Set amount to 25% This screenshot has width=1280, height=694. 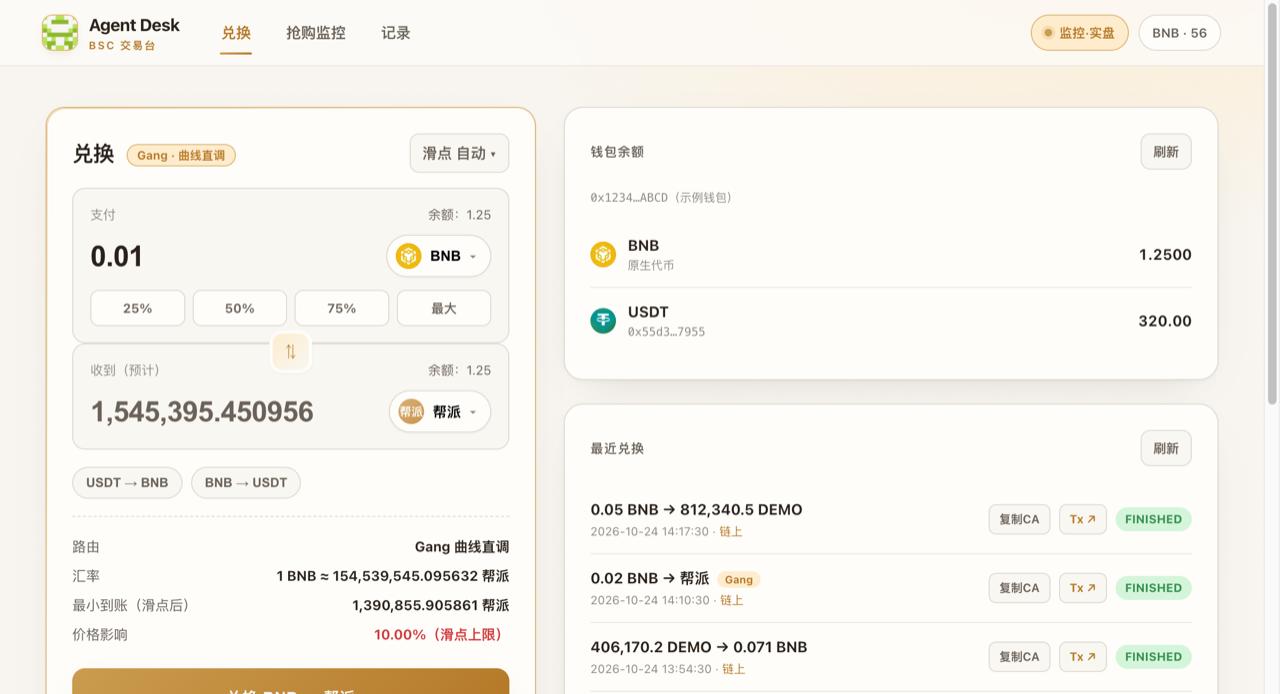[x=138, y=308]
